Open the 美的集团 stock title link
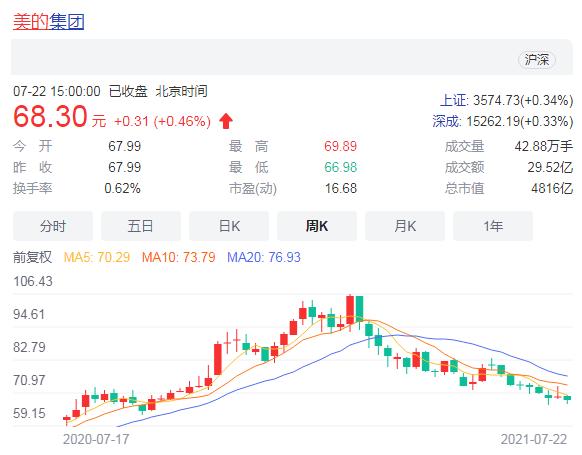The image size is (582, 455). (x=49, y=22)
